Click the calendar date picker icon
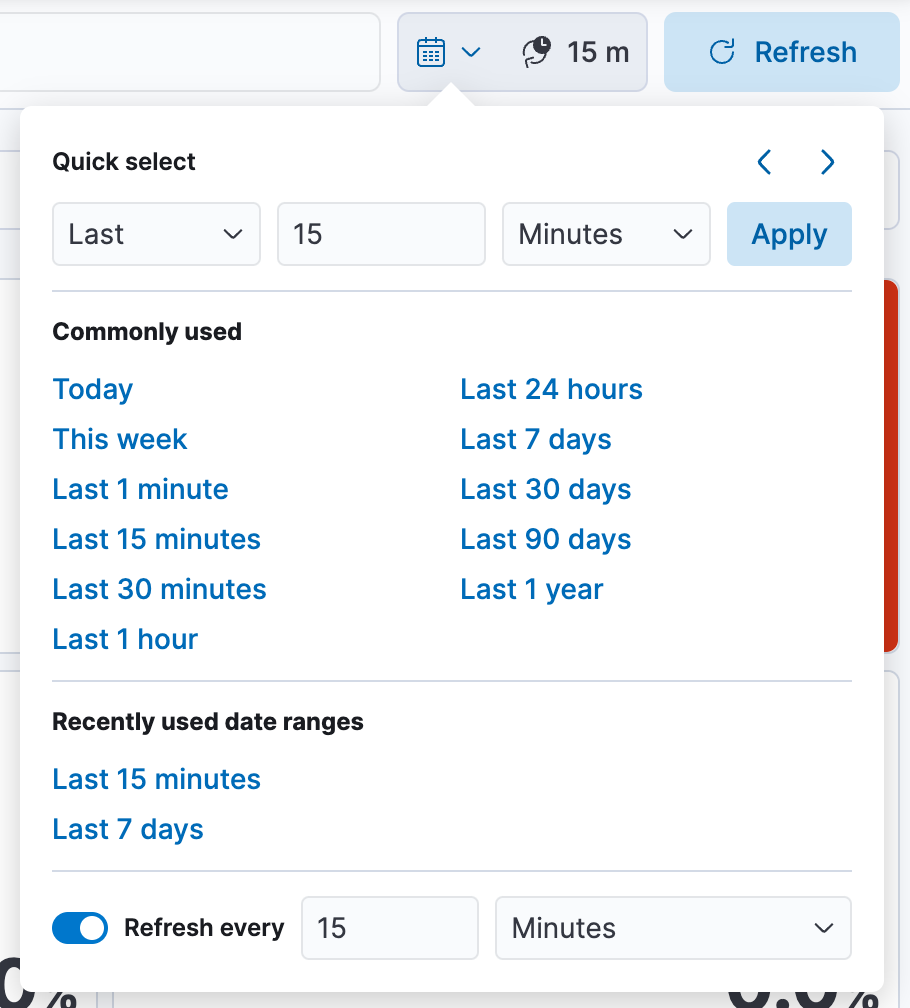This screenshot has height=1008, width=910. (x=430, y=51)
